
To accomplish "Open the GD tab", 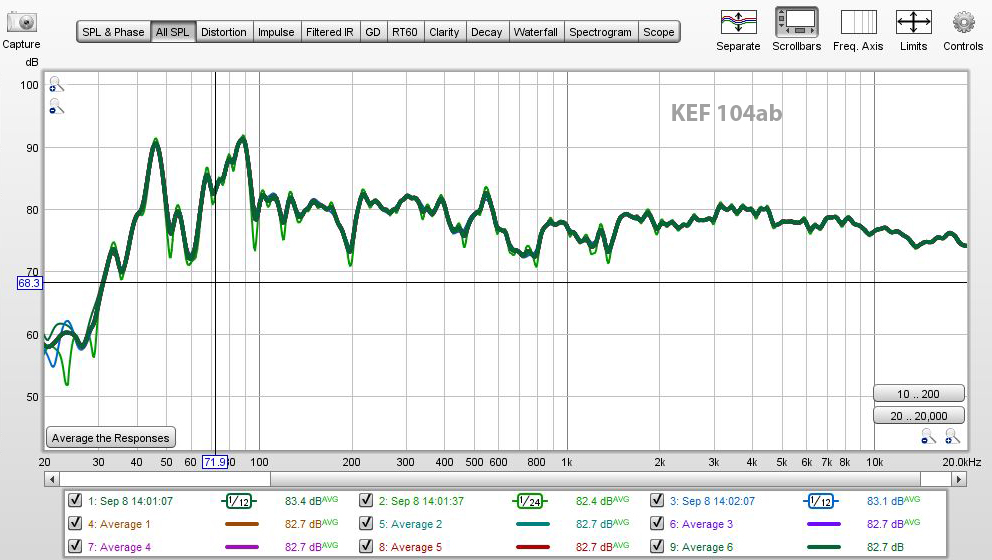I will coord(373,32).
